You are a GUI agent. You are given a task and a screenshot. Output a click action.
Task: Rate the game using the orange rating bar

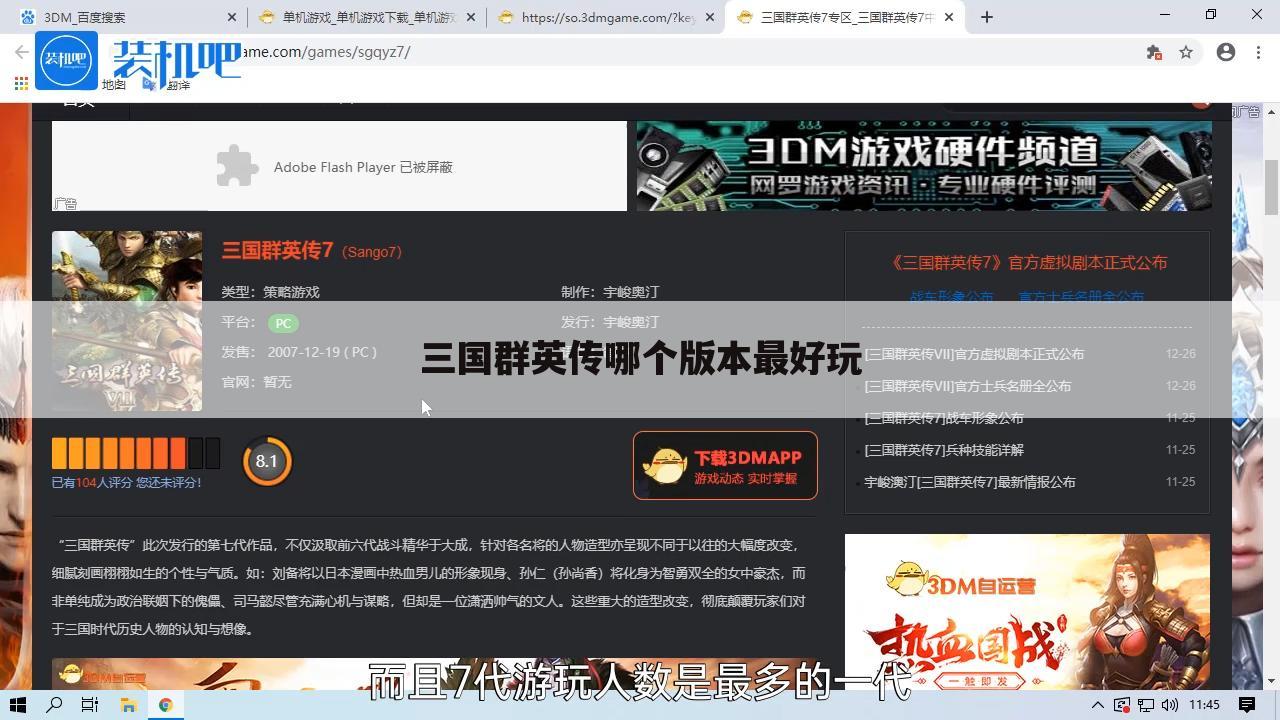point(136,453)
